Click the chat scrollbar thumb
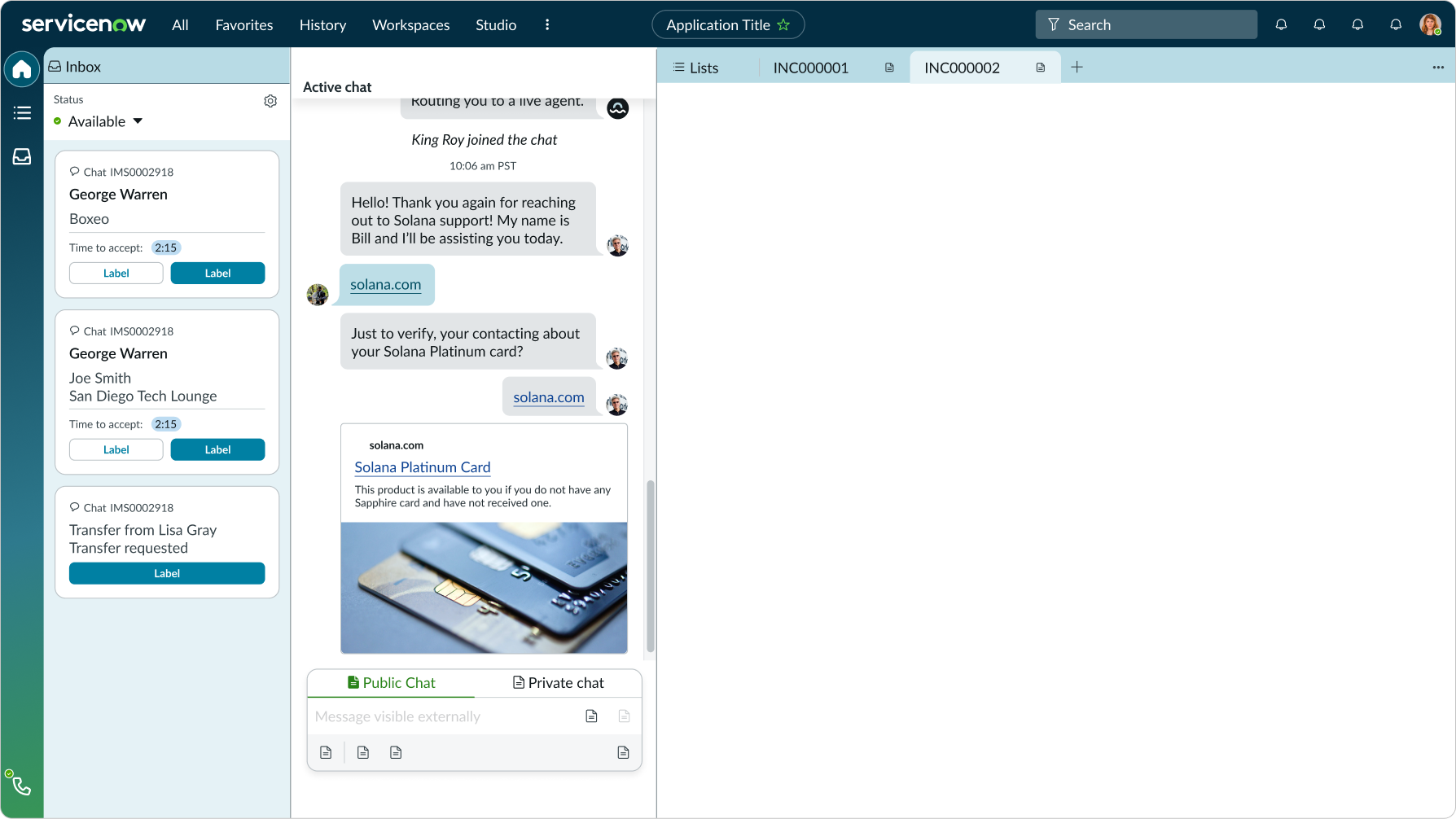1456x819 pixels. tap(650, 566)
